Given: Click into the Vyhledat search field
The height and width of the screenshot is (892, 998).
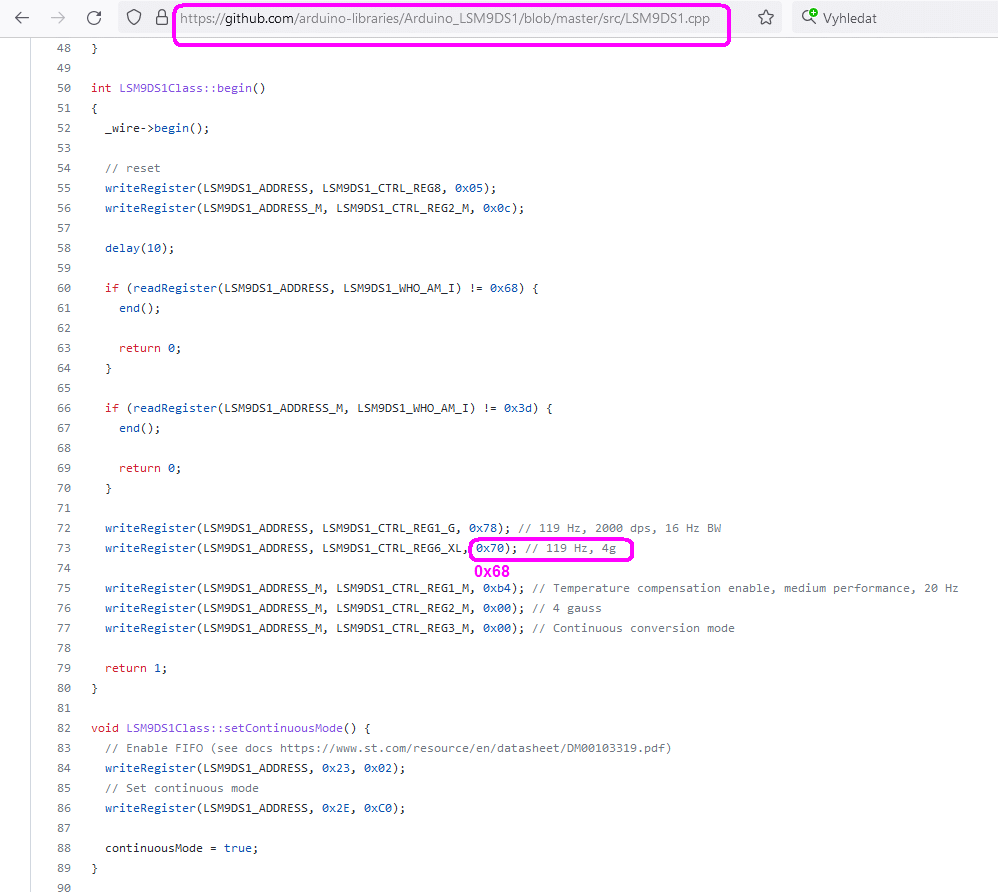Looking at the screenshot, I should [900, 18].
